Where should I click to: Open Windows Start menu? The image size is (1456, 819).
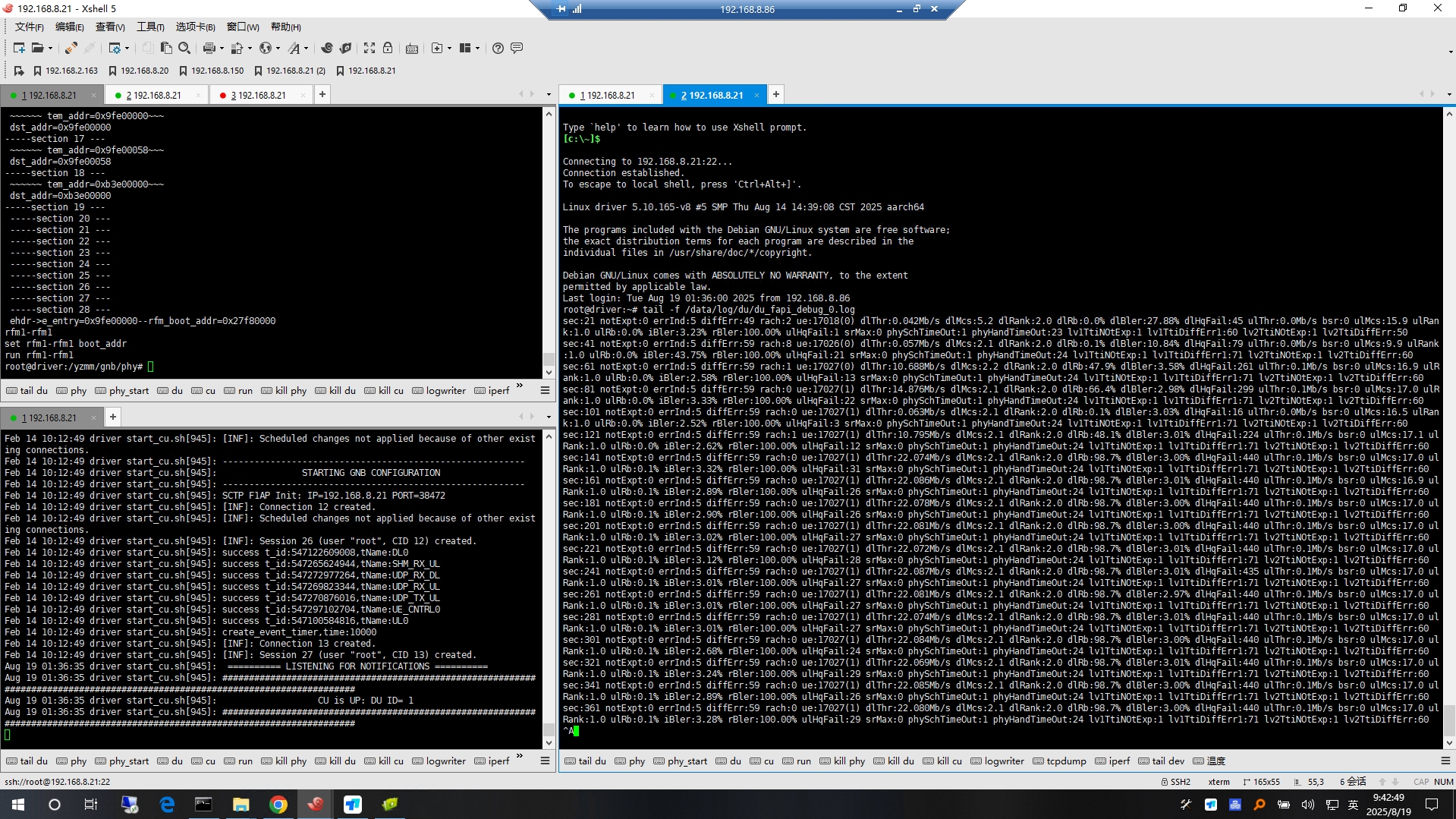pyautogui.click(x=18, y=805)
